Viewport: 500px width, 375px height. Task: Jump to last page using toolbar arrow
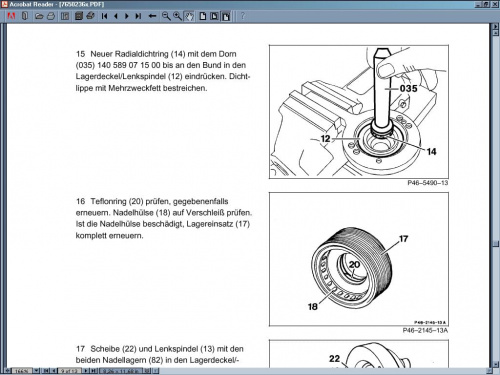tap(138, 16)
